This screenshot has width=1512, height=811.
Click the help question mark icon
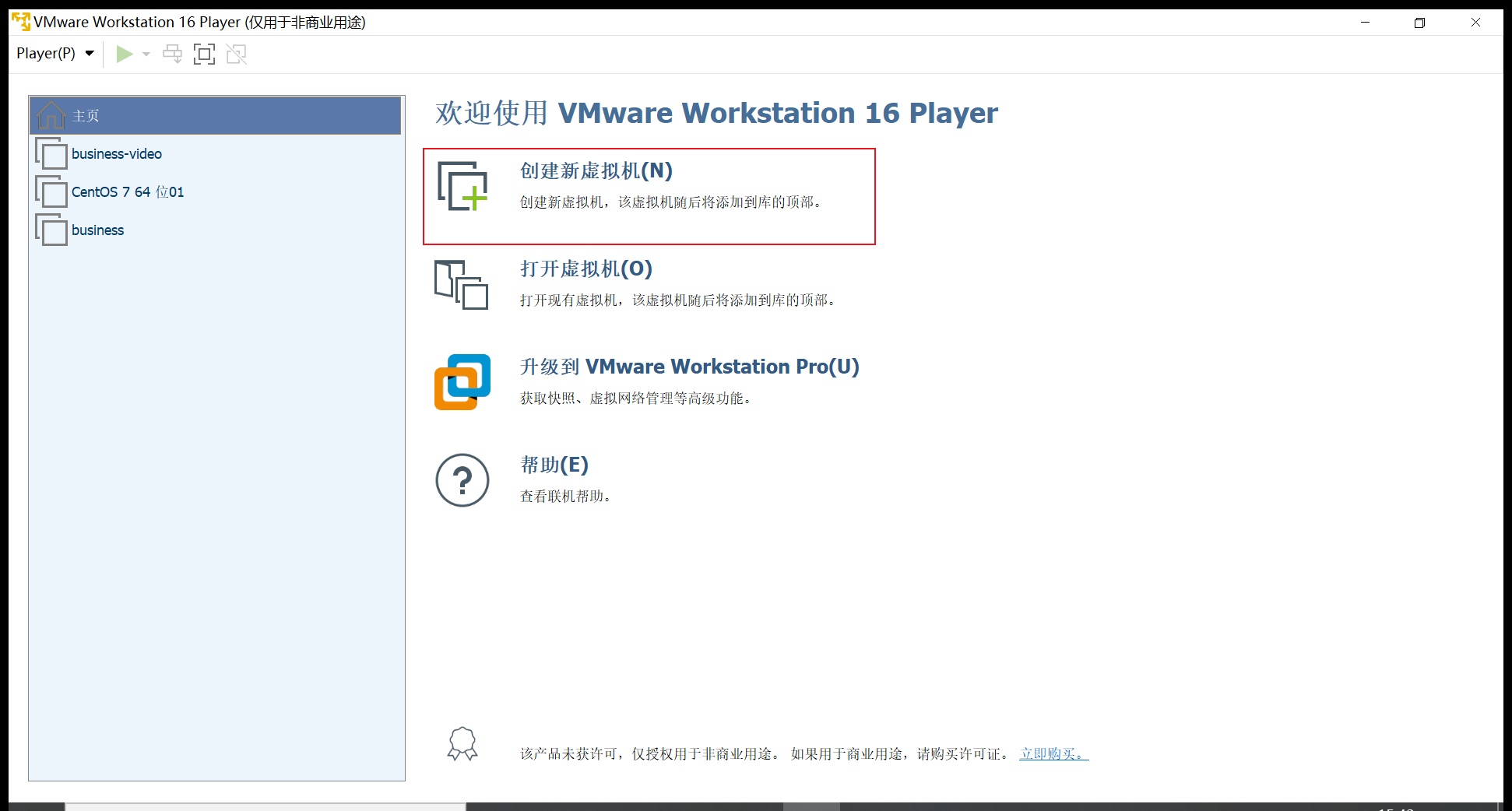462,480
